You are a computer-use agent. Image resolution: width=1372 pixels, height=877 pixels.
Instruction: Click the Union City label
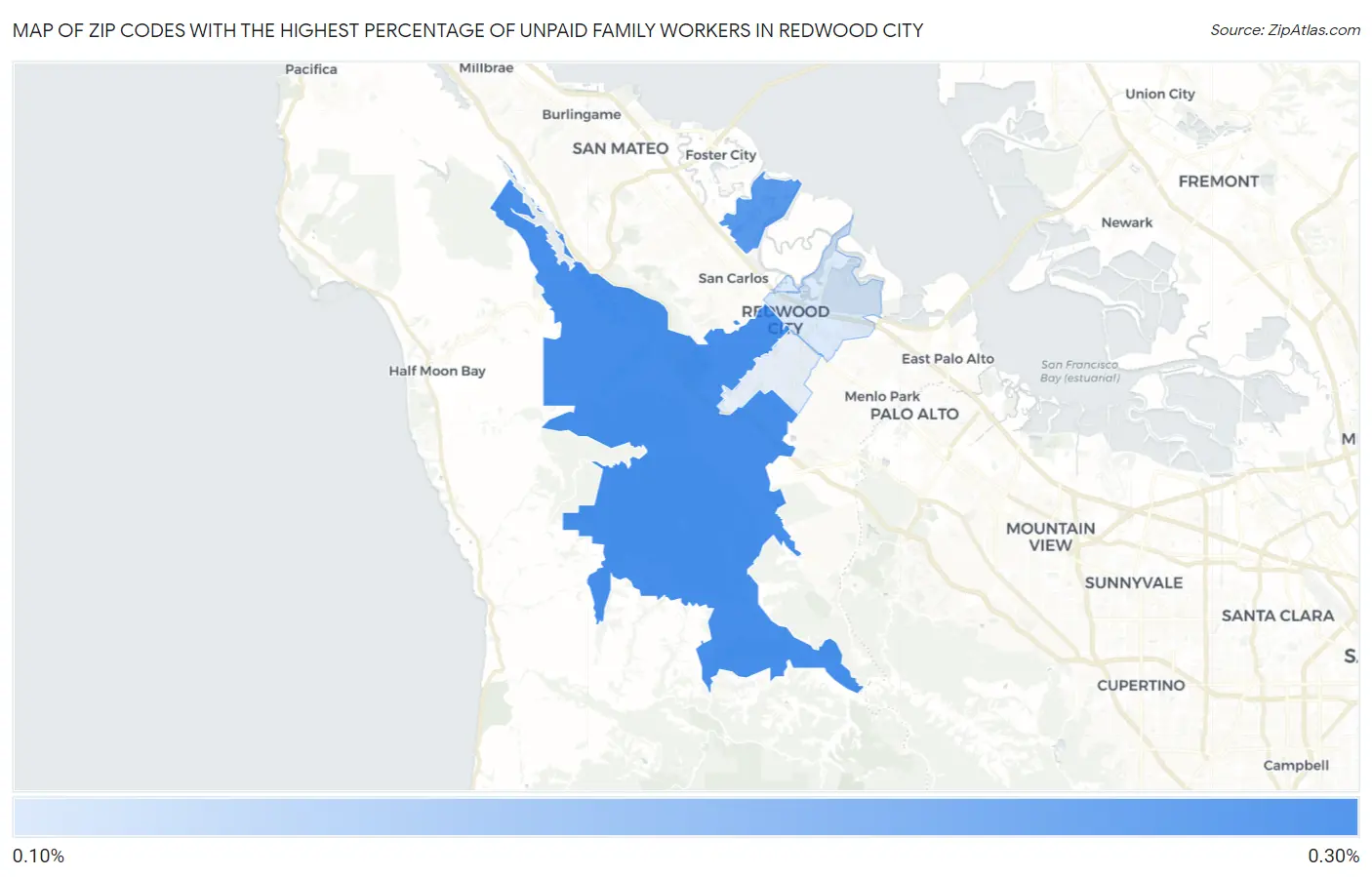[1160, 95]
